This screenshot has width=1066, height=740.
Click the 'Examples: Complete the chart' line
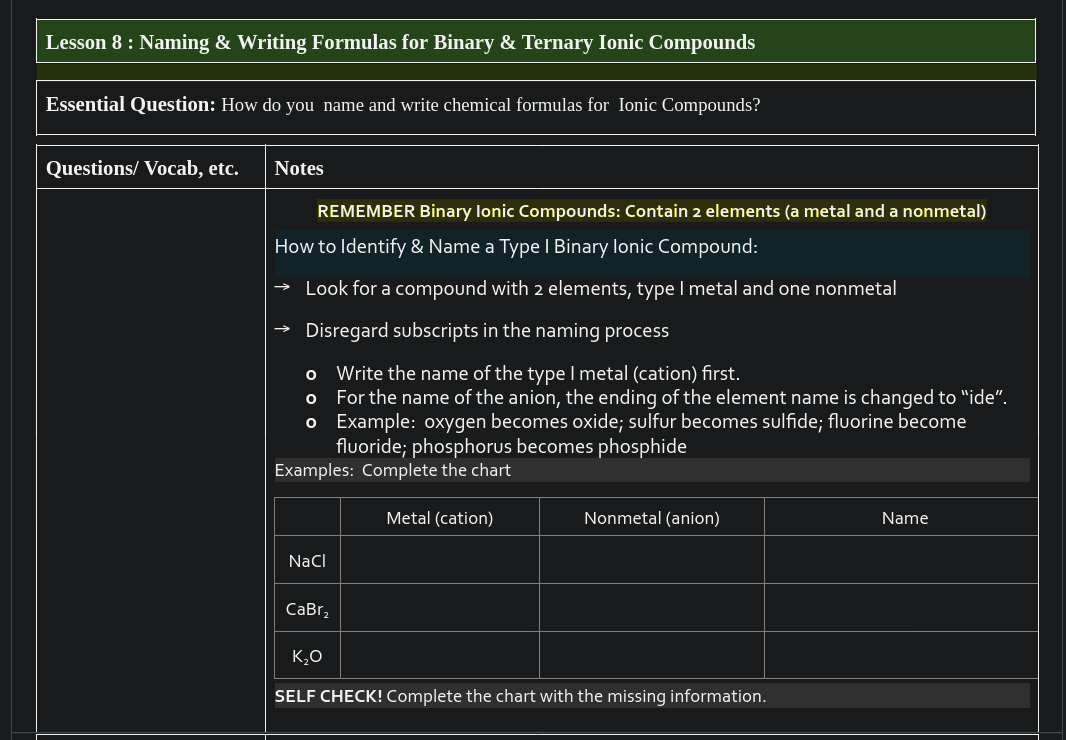pos(393,470)
